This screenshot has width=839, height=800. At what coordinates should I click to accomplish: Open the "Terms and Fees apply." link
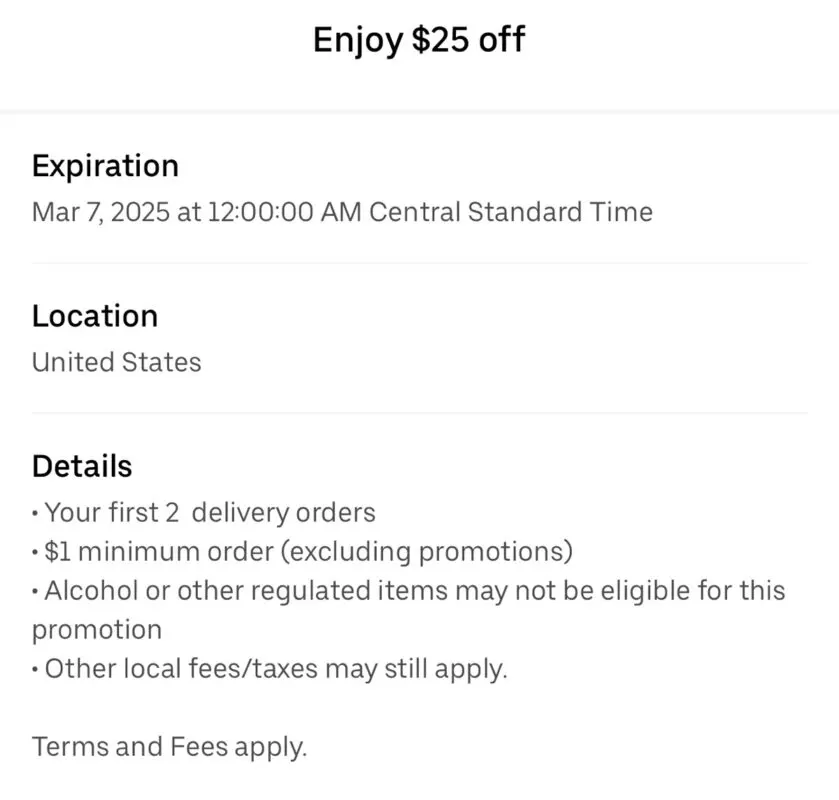[x=170, y=747]
